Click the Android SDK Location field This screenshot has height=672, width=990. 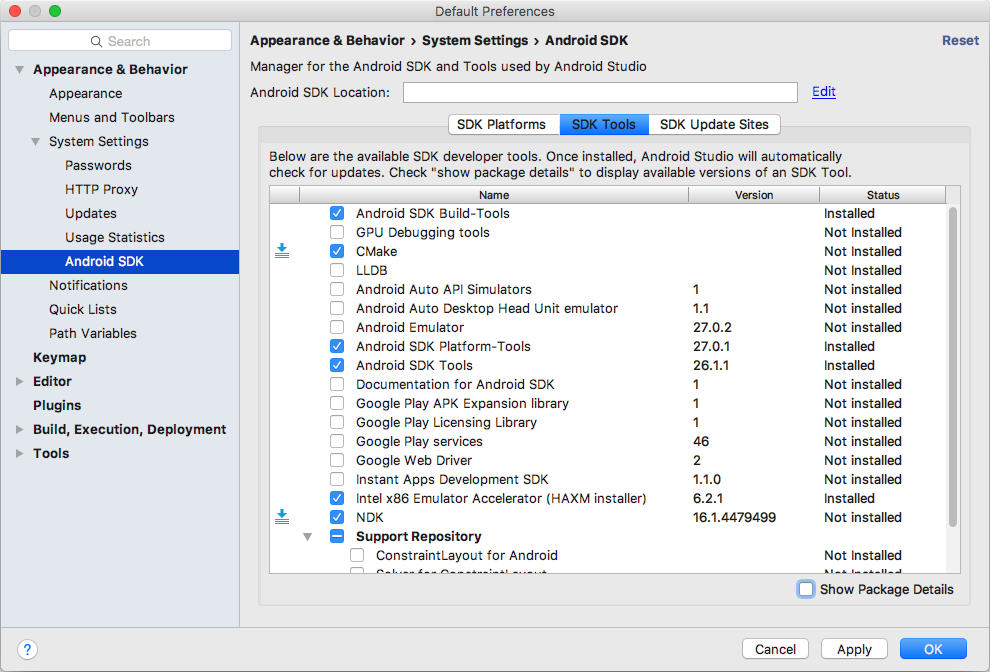tap(600, 92)
